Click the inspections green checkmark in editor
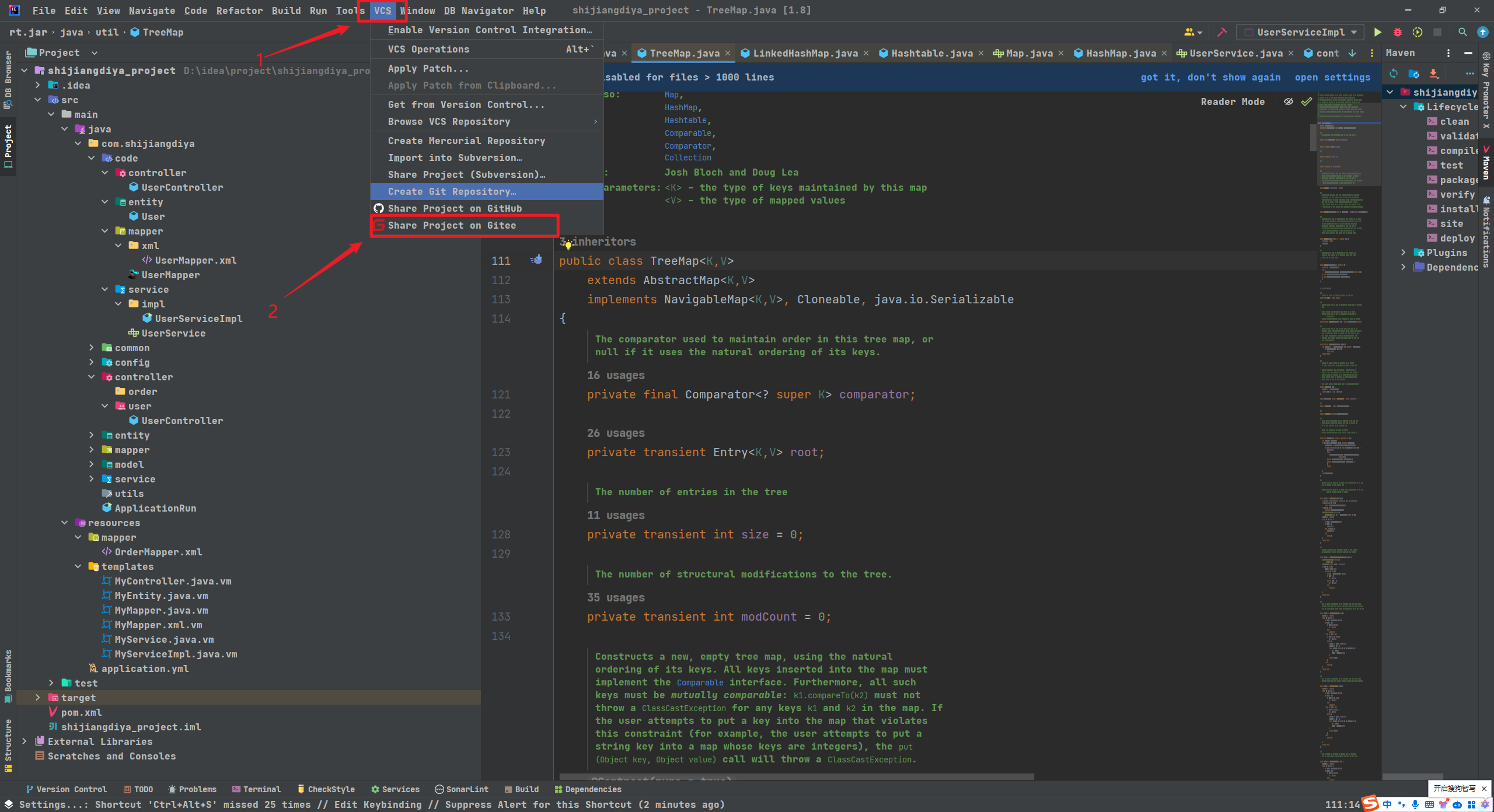The height and width of the screenshot is (812, 1494). (1306, 101)
